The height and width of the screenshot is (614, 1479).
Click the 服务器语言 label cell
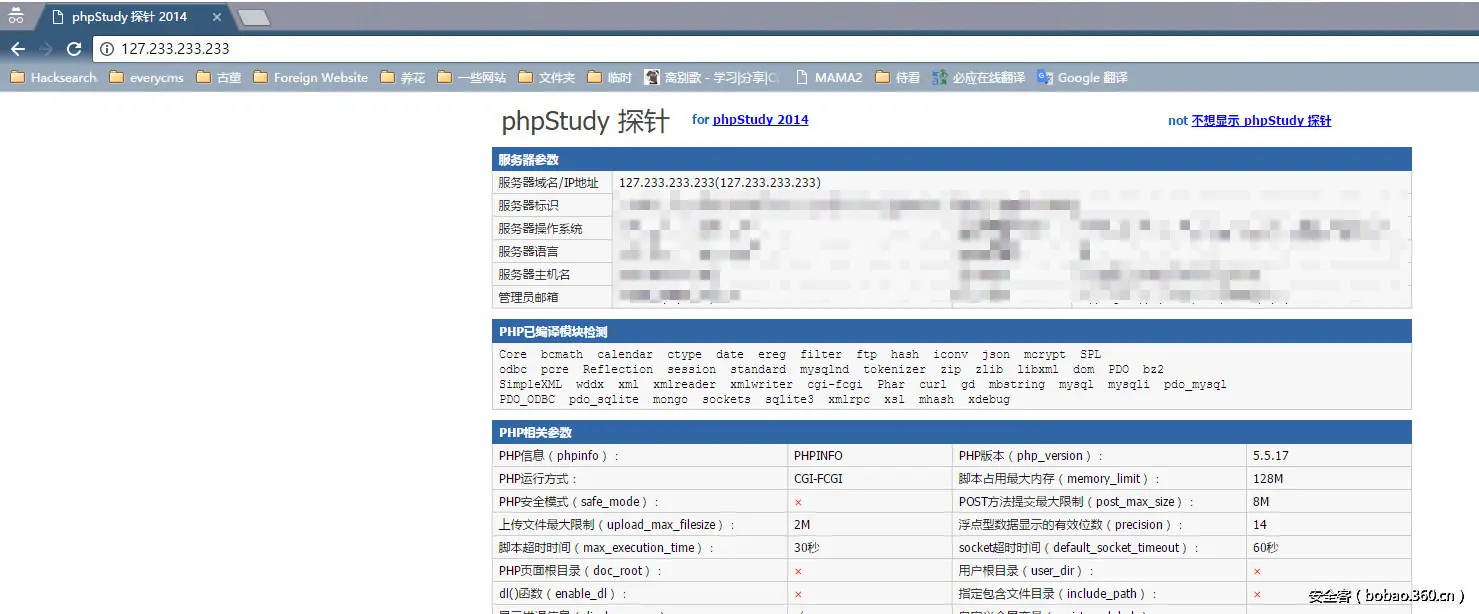pos(552,252)
